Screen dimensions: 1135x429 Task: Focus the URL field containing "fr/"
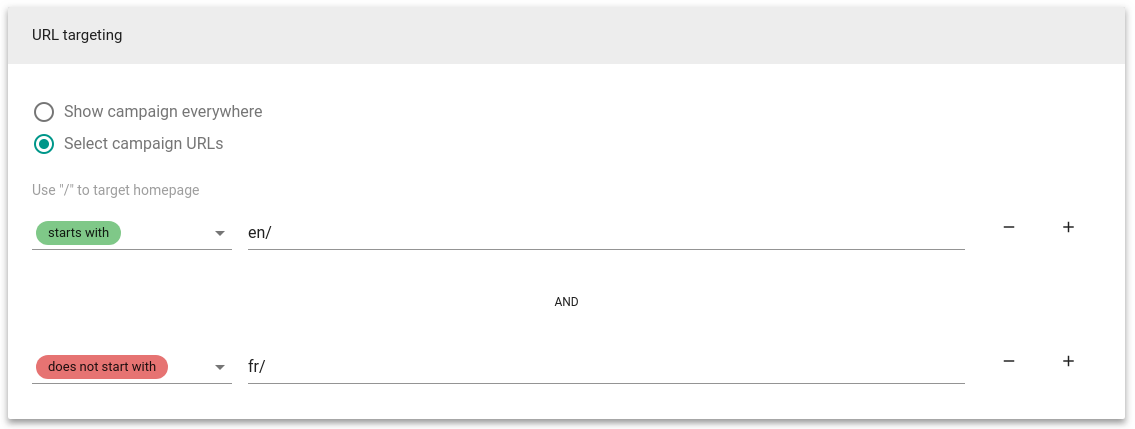[x=606, y=367]
